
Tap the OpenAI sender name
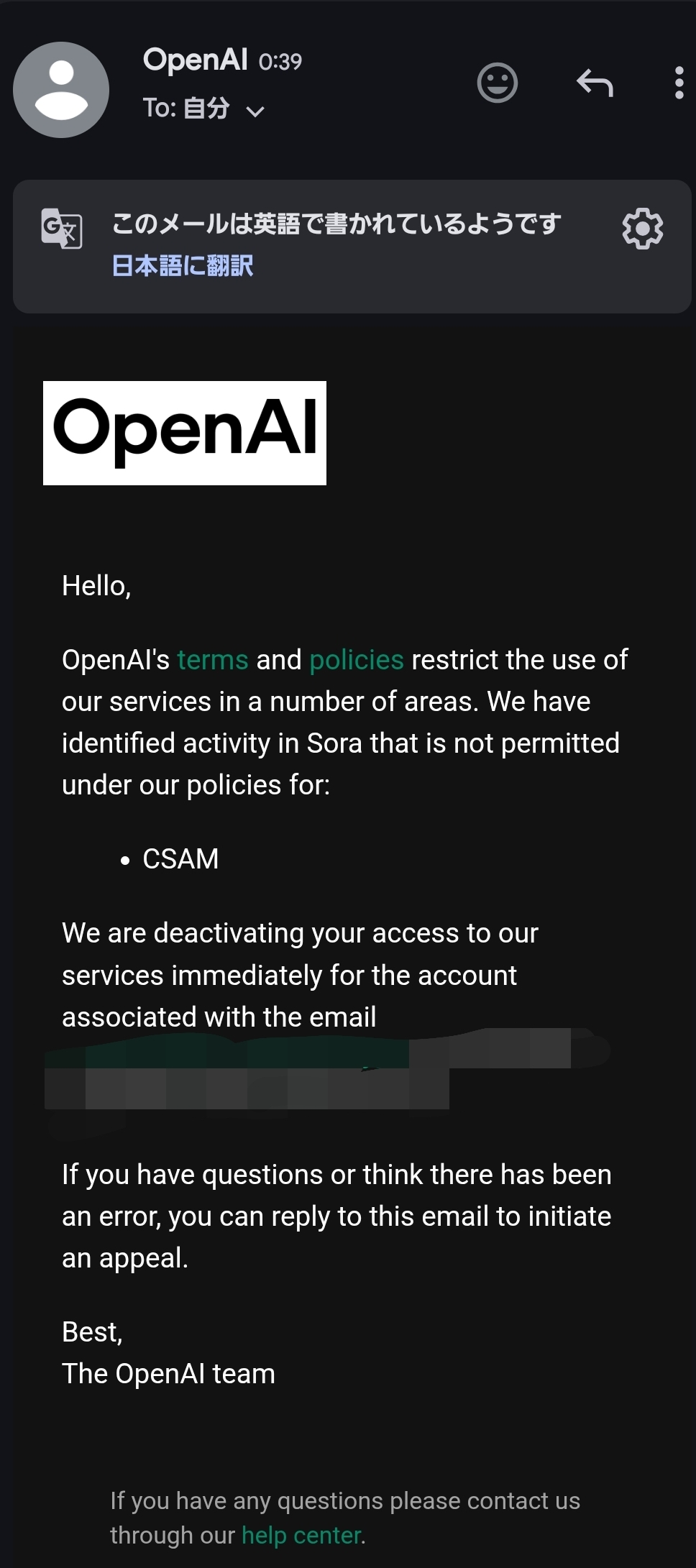195,60
